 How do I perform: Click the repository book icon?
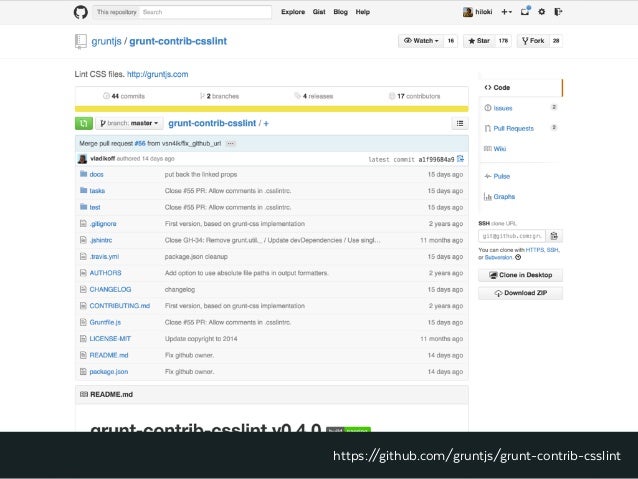(x=81, y=41)
